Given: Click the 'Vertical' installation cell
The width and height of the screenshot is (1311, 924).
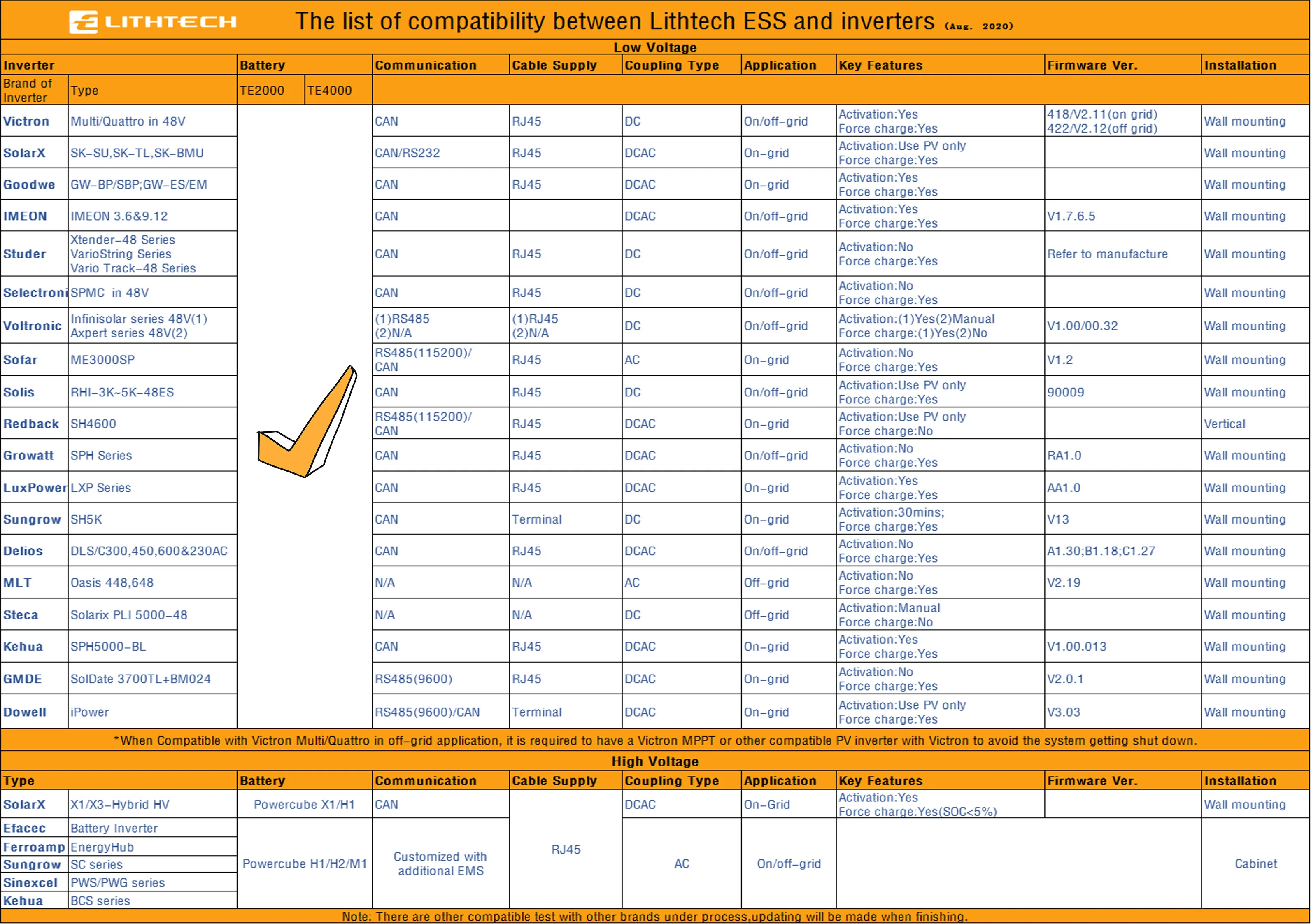Looking at the screenshot, I should pos(1255,424).
